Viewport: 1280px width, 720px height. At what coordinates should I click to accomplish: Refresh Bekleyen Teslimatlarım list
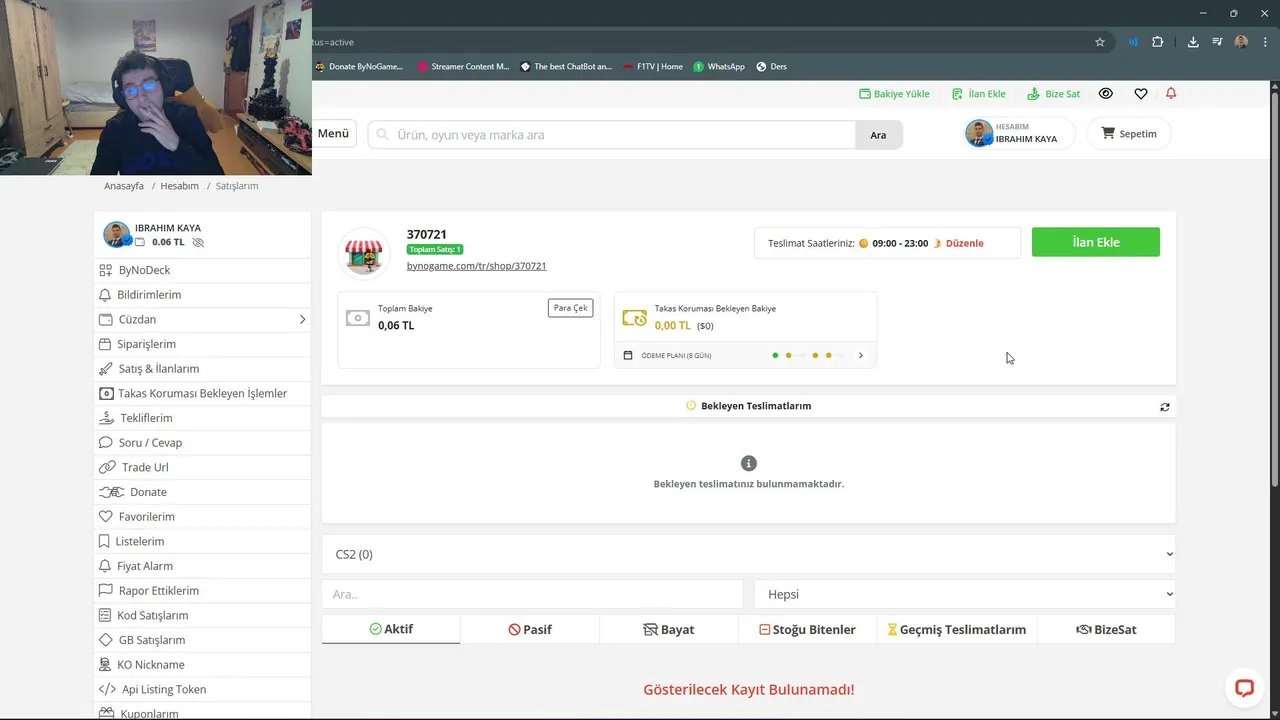[1165, 407]
